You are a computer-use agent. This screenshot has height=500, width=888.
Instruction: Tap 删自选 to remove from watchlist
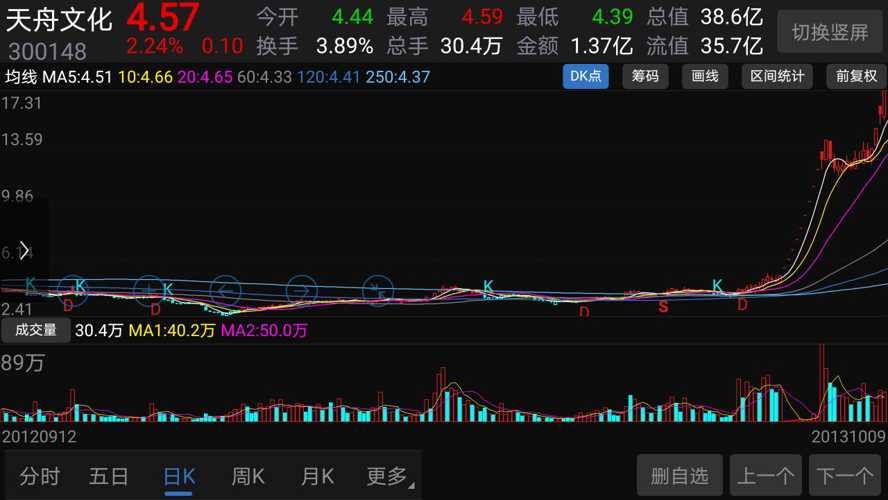(680, 475)
